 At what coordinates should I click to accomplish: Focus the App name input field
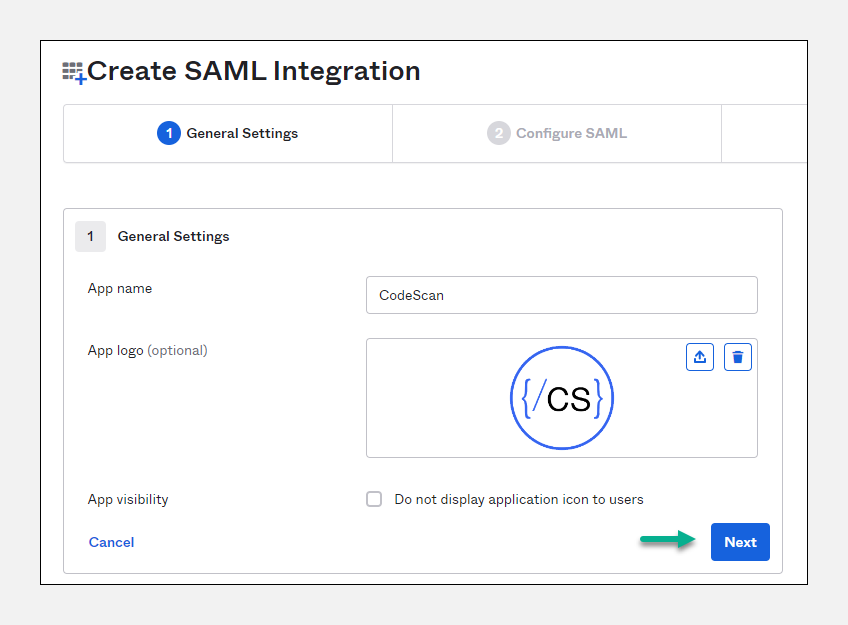click(x=561, y=295)
